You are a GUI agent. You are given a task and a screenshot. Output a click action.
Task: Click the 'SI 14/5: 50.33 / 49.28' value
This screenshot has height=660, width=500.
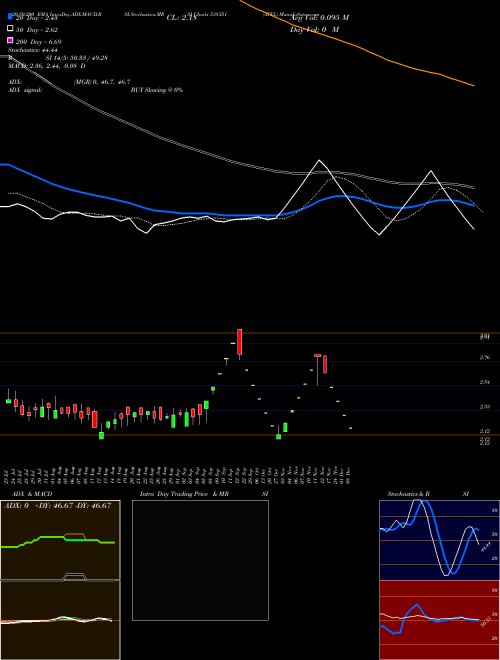(76, 58)
